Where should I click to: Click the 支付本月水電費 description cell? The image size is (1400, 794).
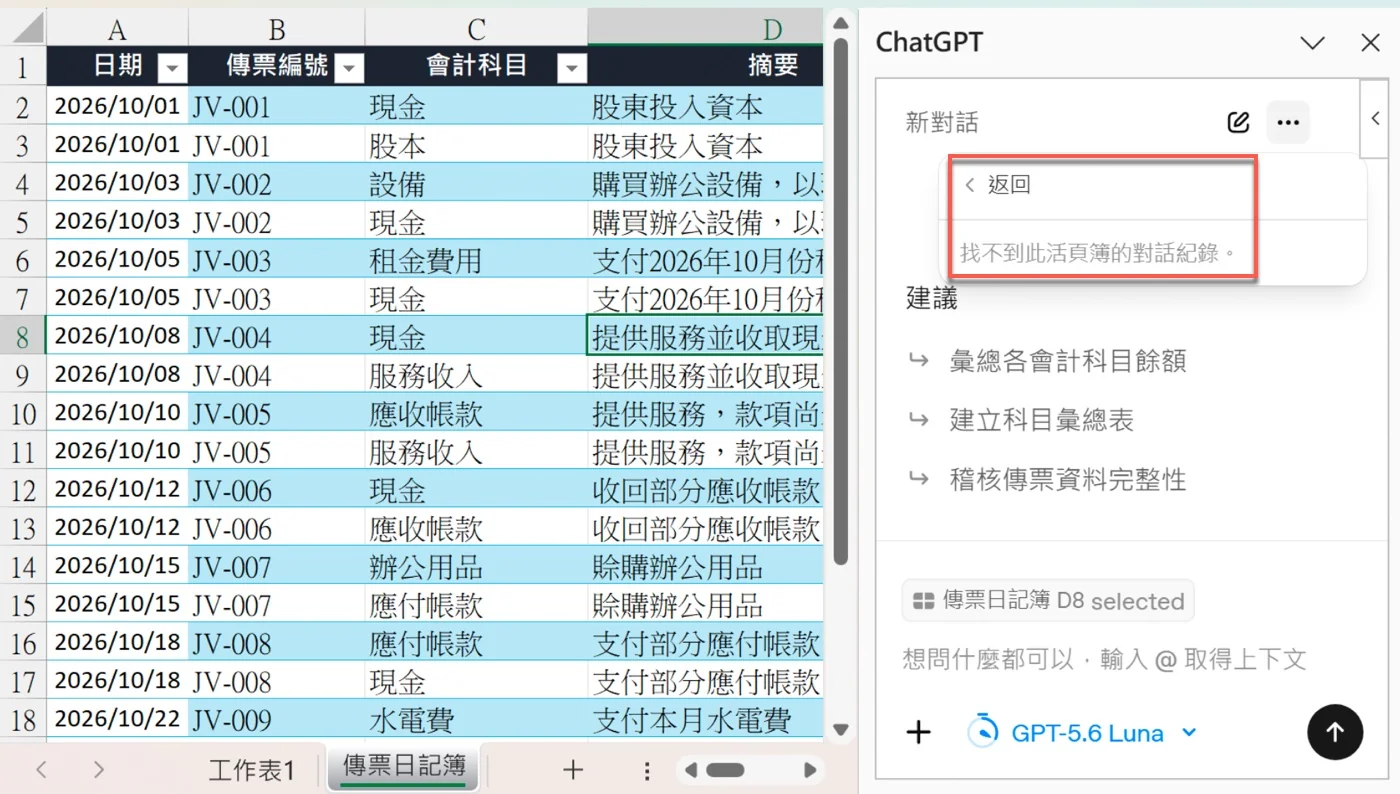pyautogui.click(x=706, y=719)
